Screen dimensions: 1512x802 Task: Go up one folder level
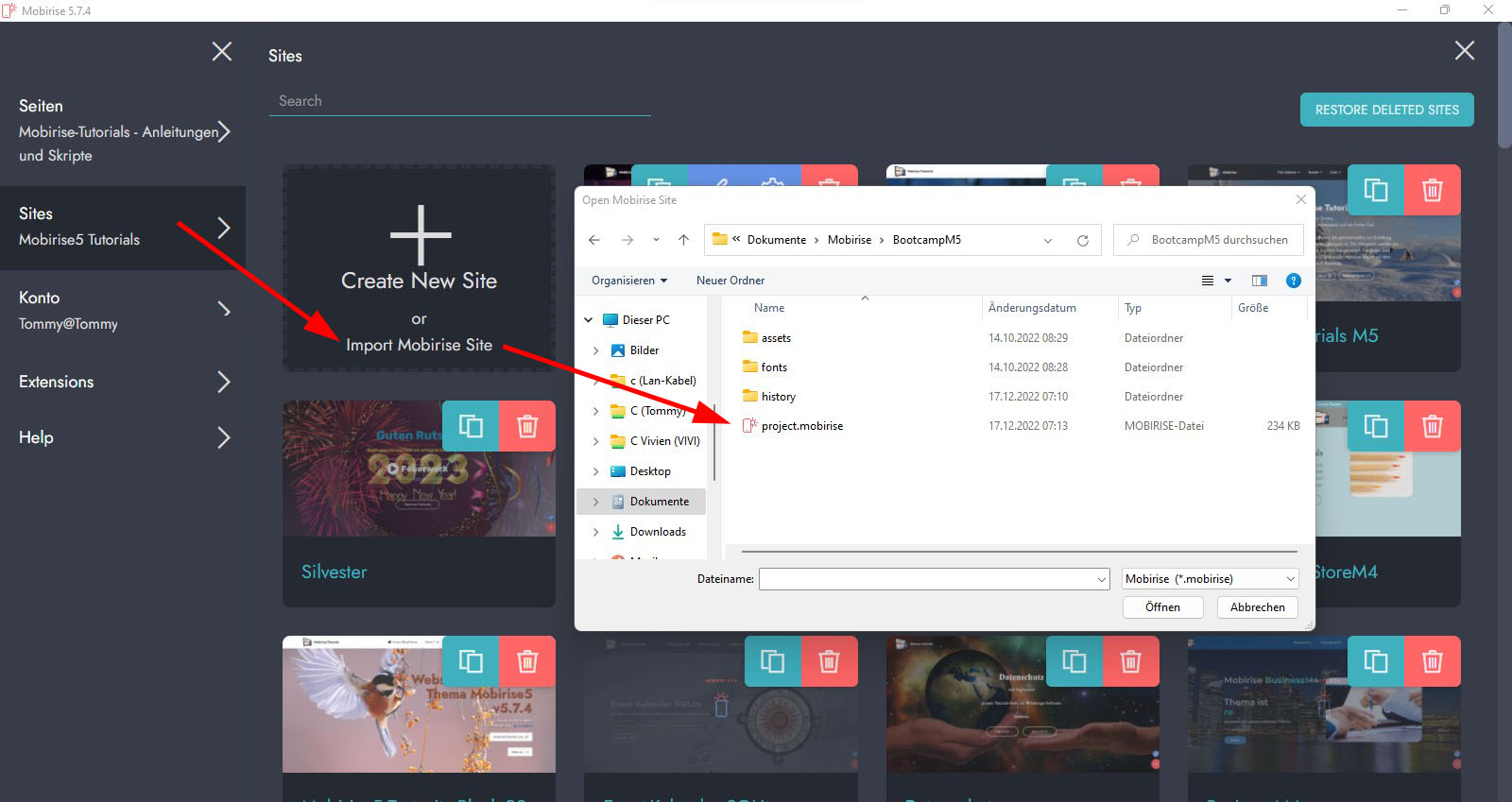[x=684, y=240]
